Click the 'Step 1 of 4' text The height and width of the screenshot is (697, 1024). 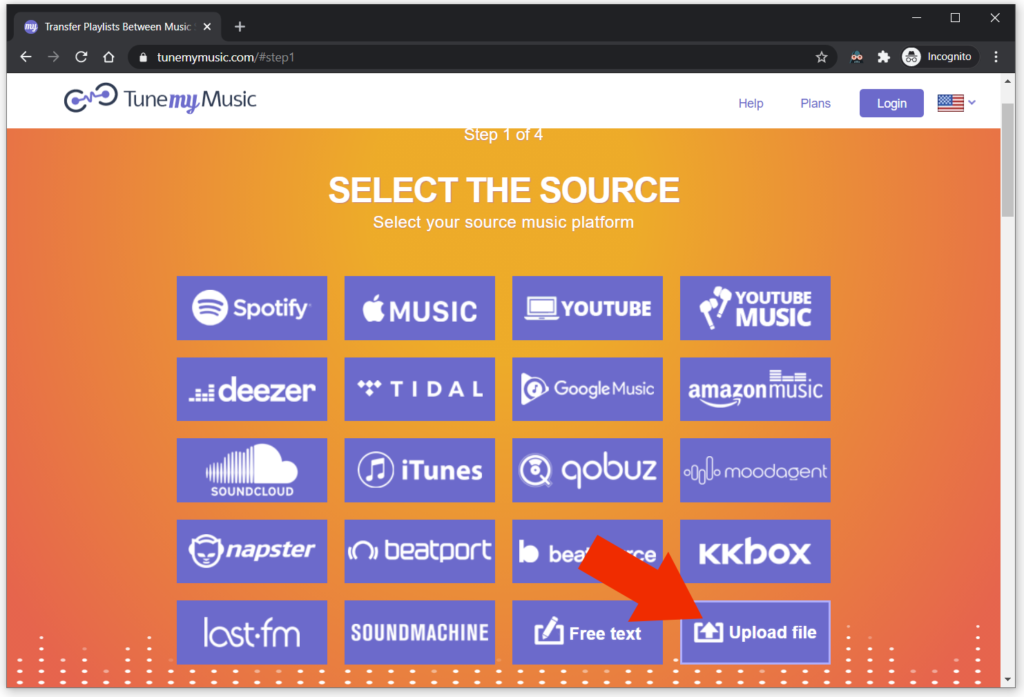pyautogui.click(x=503, y=135)
